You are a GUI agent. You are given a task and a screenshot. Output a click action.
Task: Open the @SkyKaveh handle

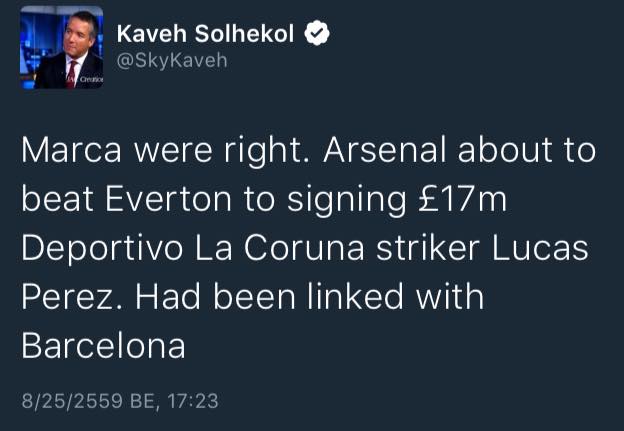pyautogui.click(x=172, y=60)
